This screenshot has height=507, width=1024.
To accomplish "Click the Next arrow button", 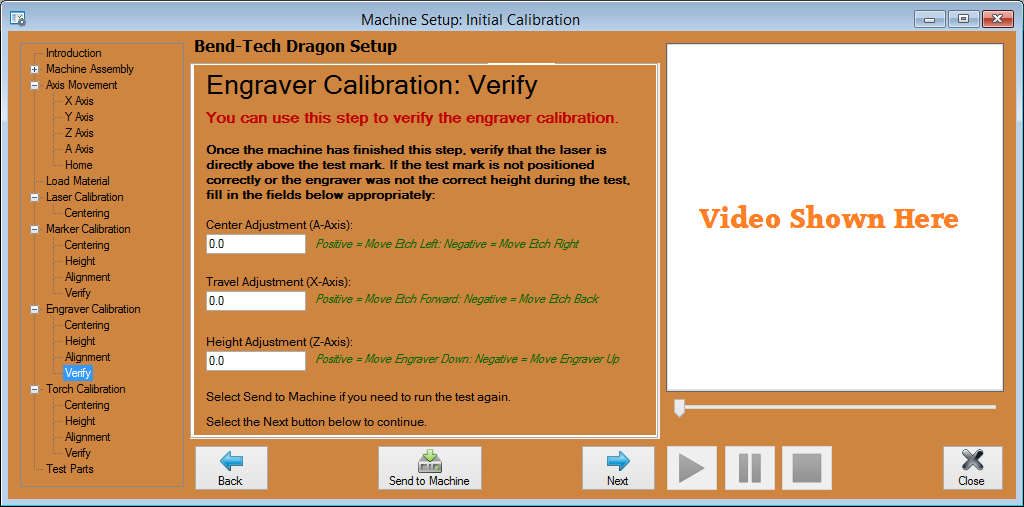I will [x=618, y=468].
